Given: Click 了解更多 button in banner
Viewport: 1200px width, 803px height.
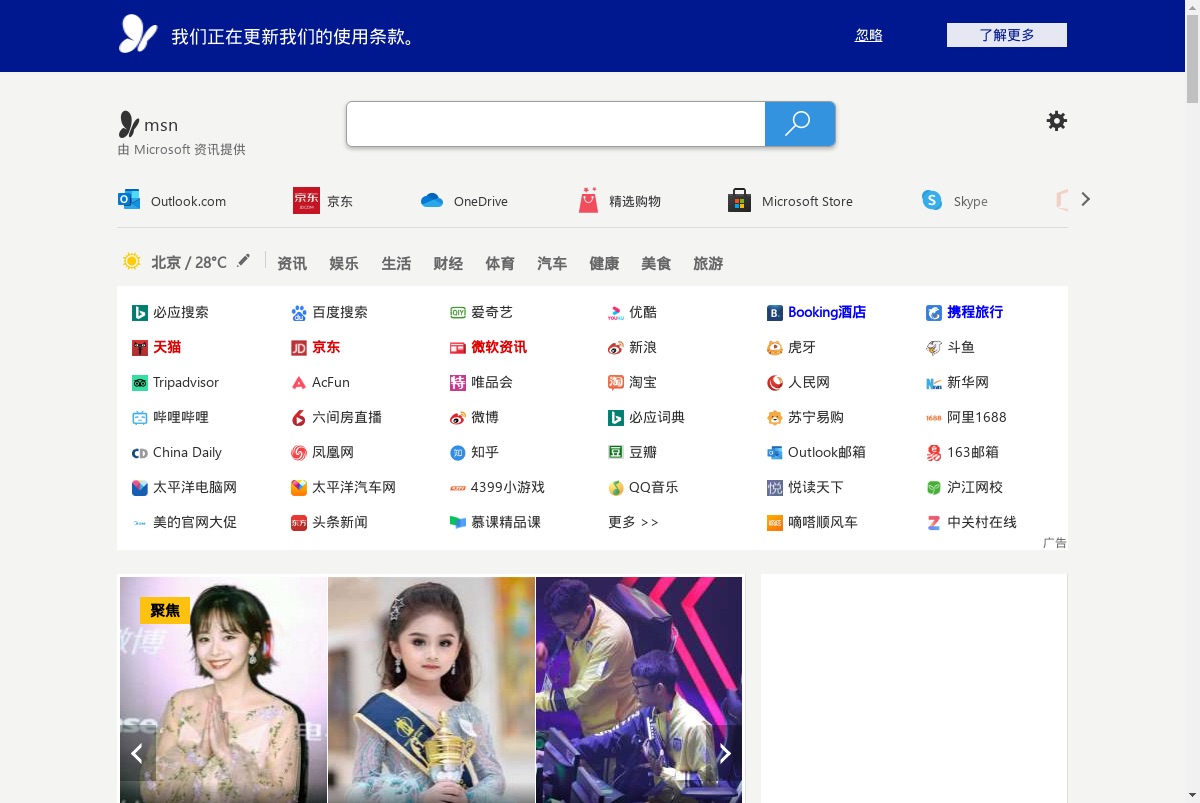Looking at the screenshot, I should pyautogui.click(x=1007, y=35).
